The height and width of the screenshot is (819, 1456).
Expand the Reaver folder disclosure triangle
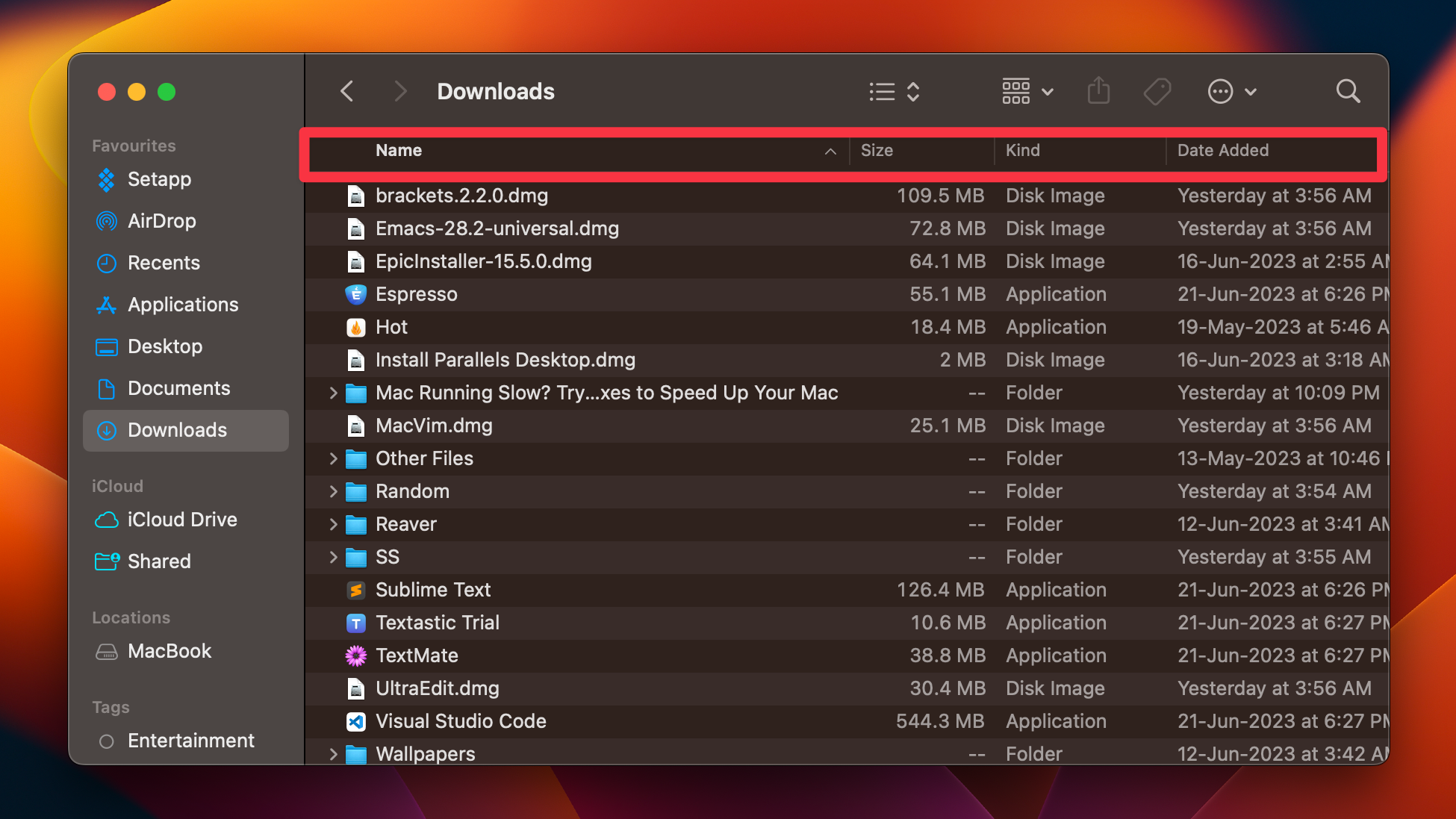tap(333, 524)
